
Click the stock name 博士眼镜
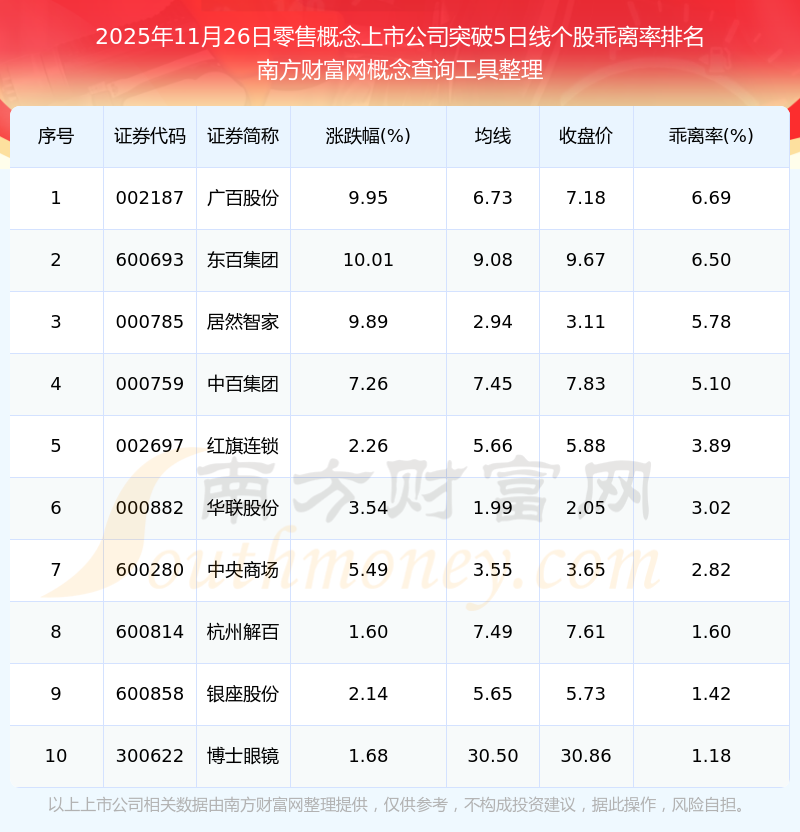243,756
